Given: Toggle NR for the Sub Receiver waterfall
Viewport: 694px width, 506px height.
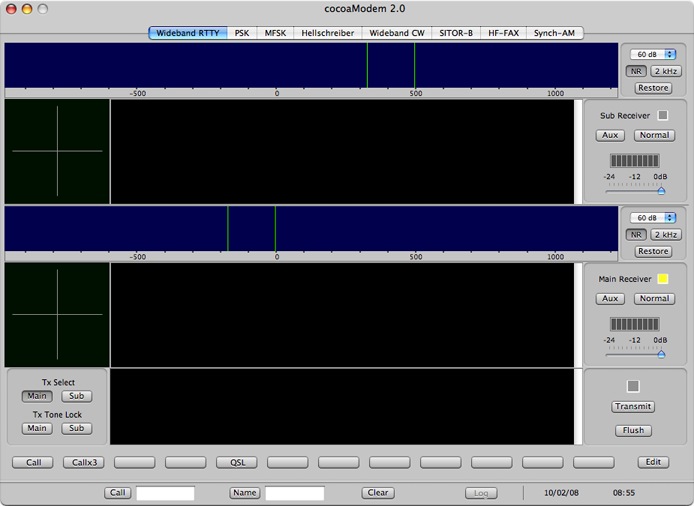Looking at the screenshot, I should tap(636, 71).
